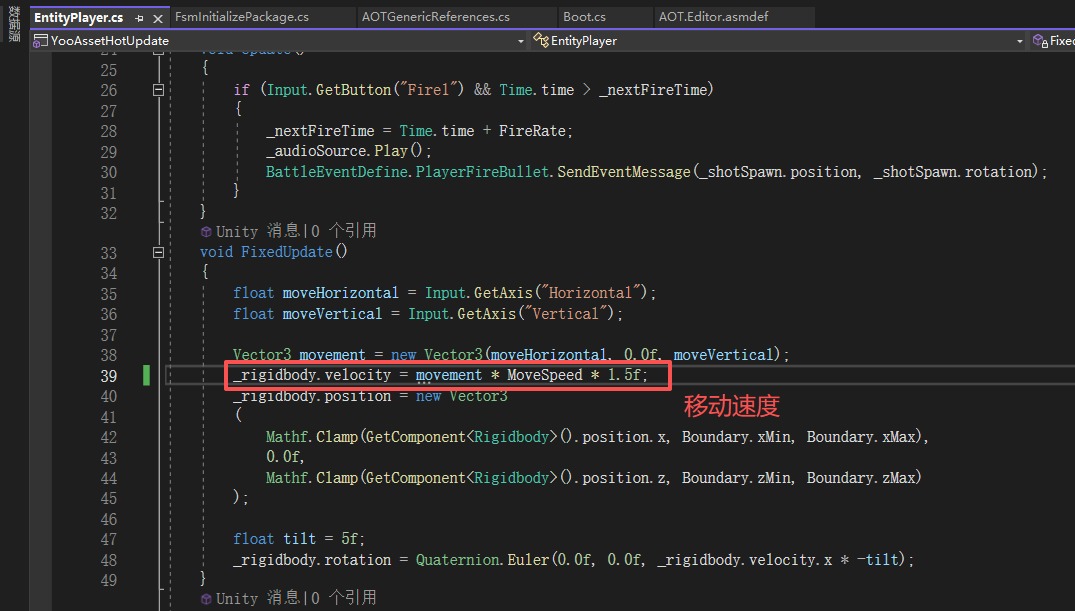Open the YooAssetHotUpdate project dropdown

pos(280,40)
